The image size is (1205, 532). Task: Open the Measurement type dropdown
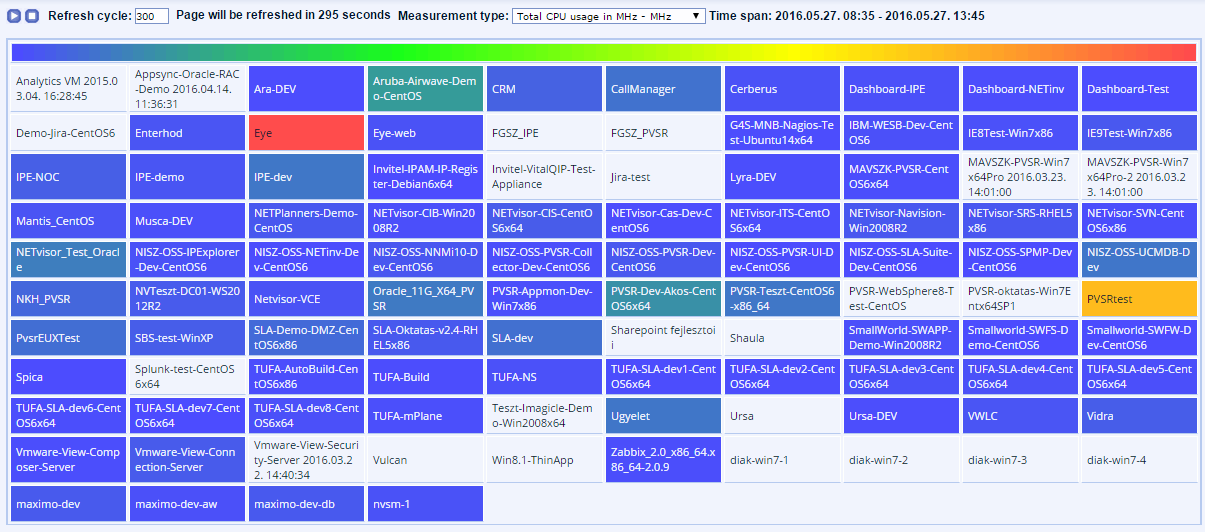608,17
